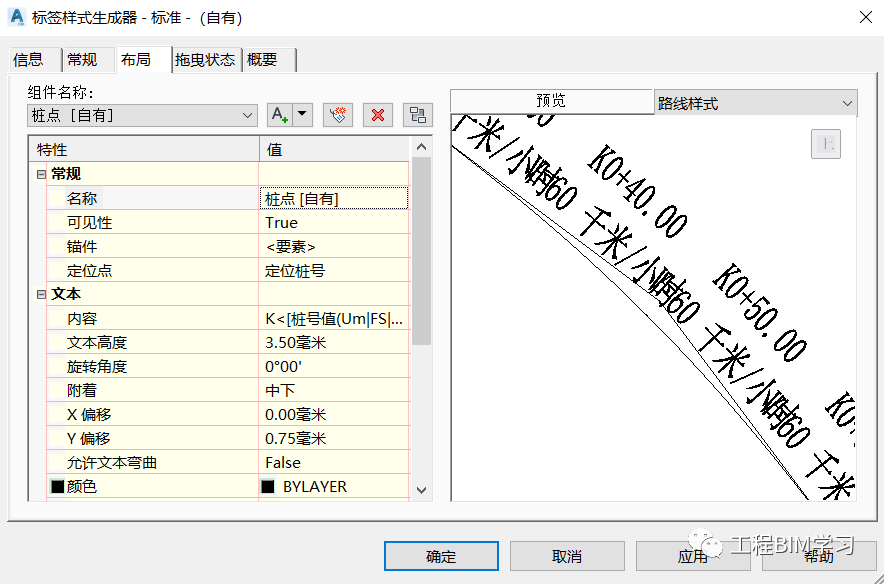
Task: Close the 标签样式生成器 dialog
Action: (x=866, y=17)
